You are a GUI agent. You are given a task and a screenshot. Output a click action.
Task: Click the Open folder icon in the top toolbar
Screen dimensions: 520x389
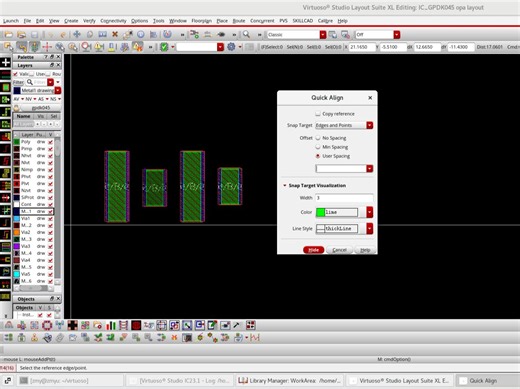(9, 34)
